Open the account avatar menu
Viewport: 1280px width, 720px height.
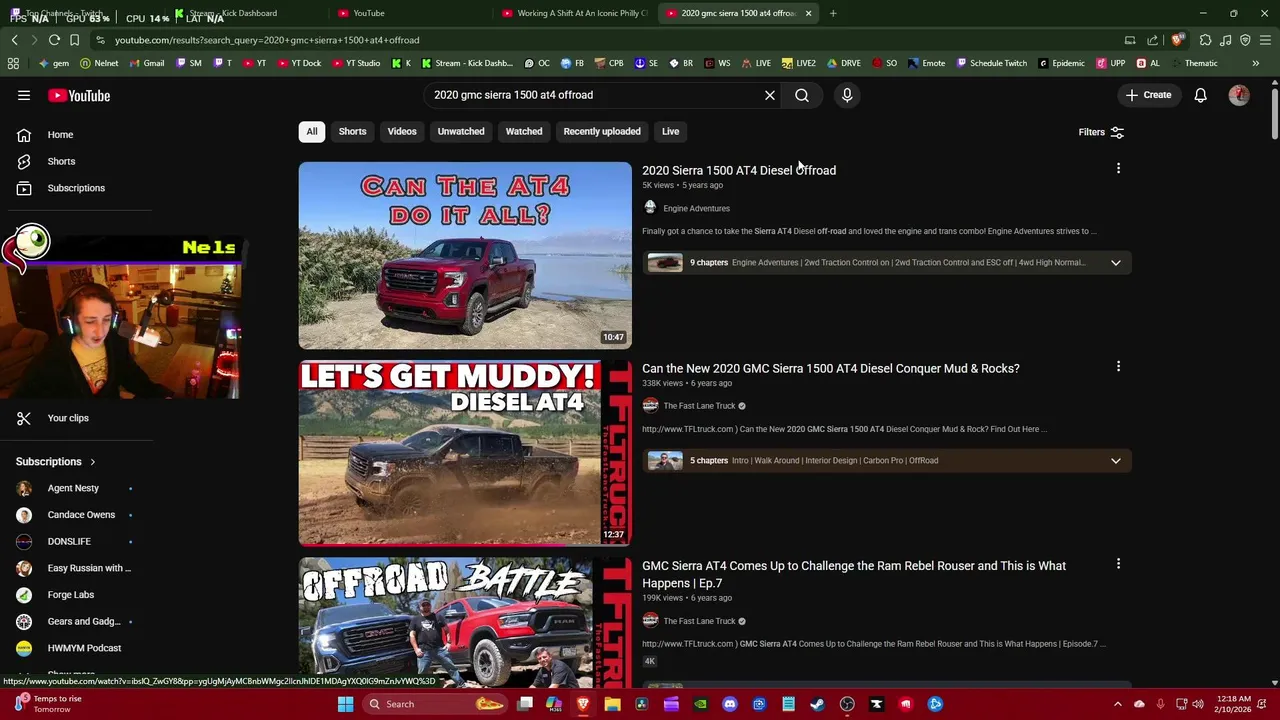[x=1239, y=95]
